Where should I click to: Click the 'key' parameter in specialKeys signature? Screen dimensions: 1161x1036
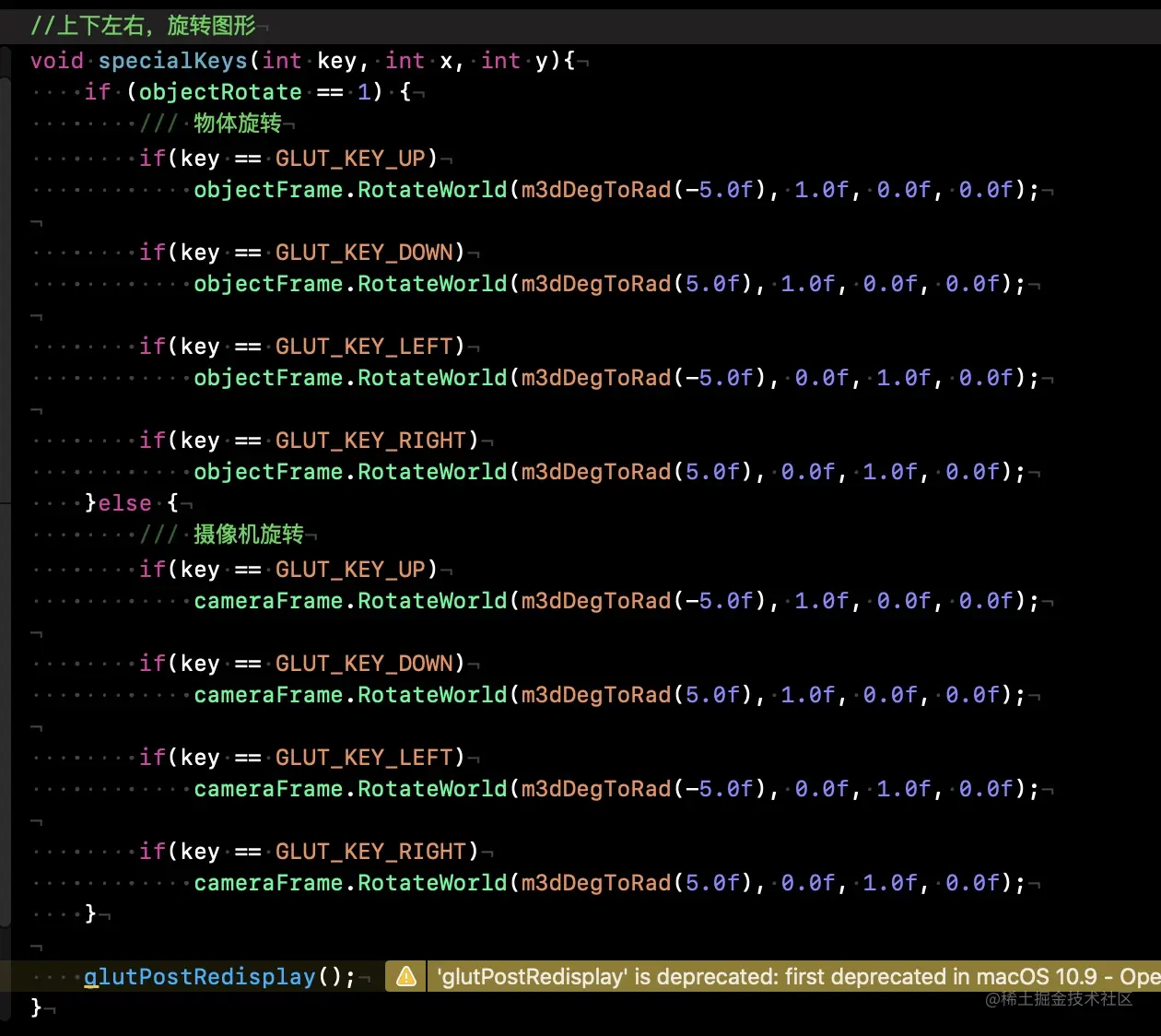click(336, 62)
